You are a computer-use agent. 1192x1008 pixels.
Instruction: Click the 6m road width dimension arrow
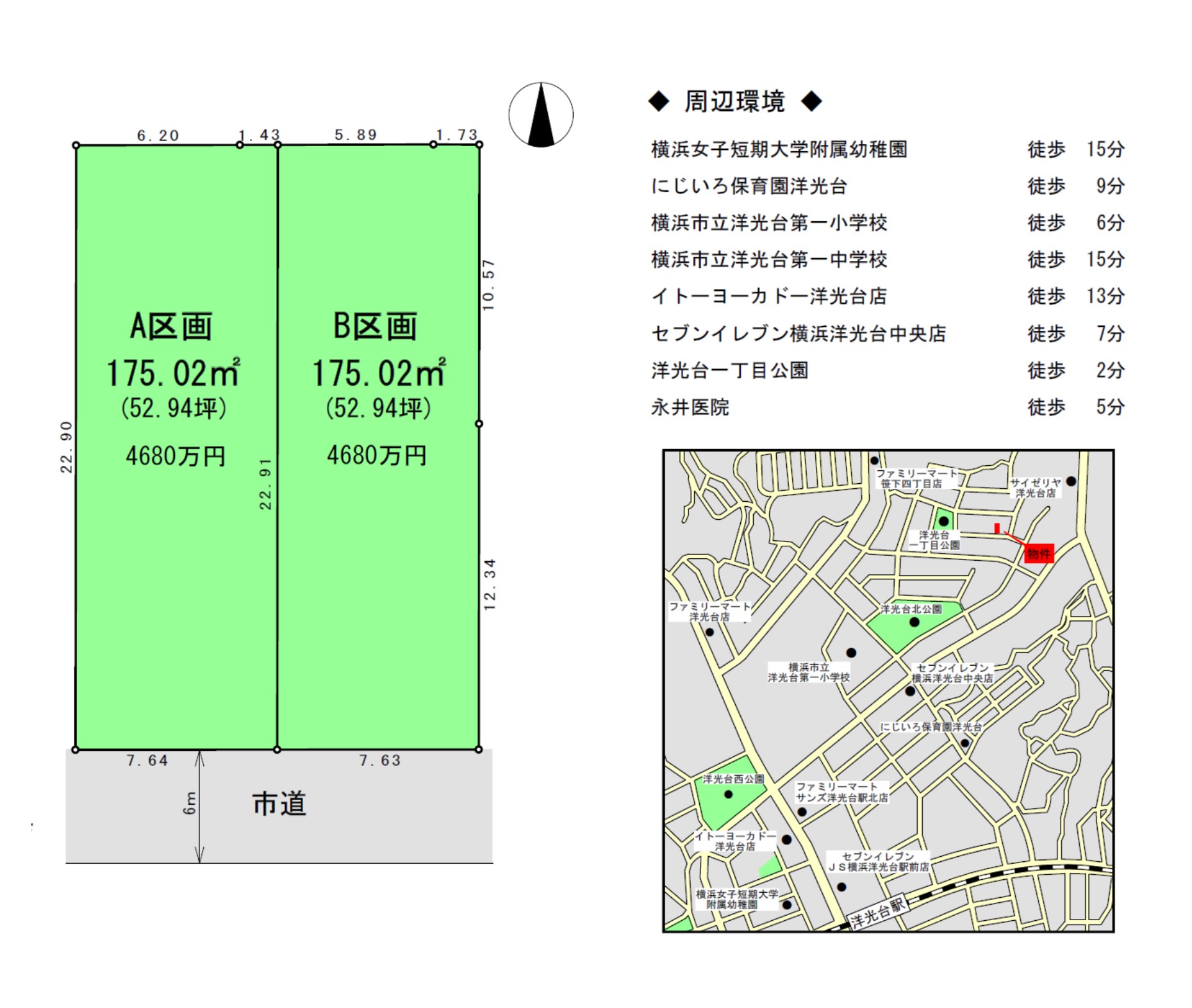pyautogui.click(x=199, y=806)
